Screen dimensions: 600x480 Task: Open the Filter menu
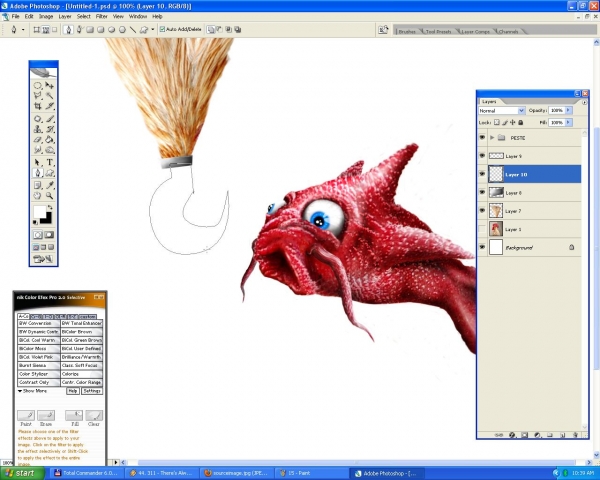pos(101,16)
